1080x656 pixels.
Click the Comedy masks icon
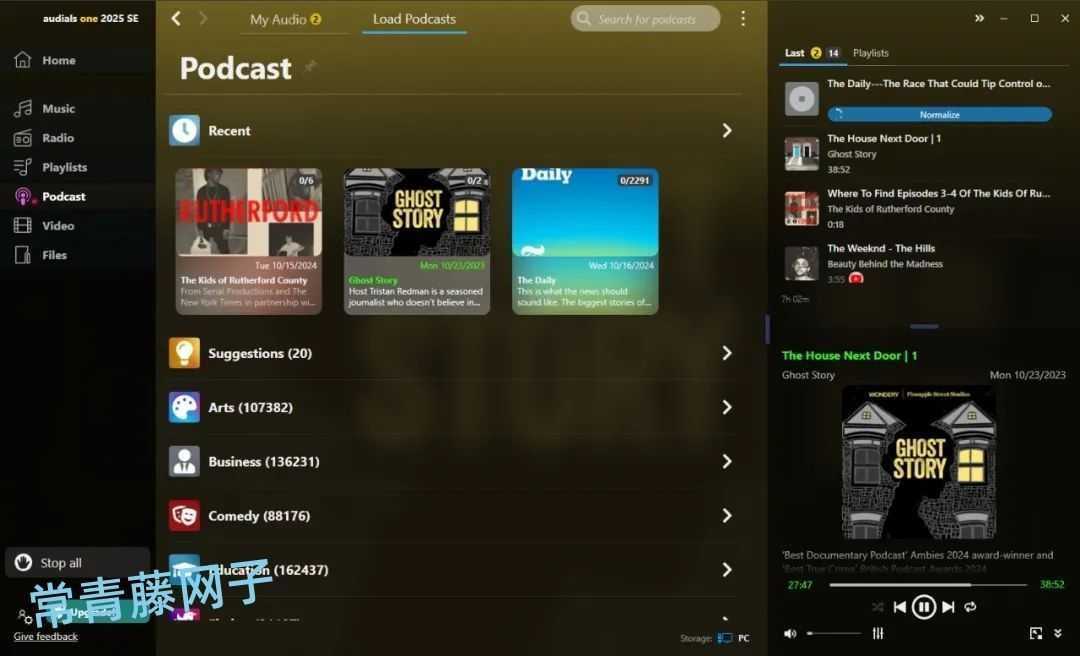click(x=184, y=515)
